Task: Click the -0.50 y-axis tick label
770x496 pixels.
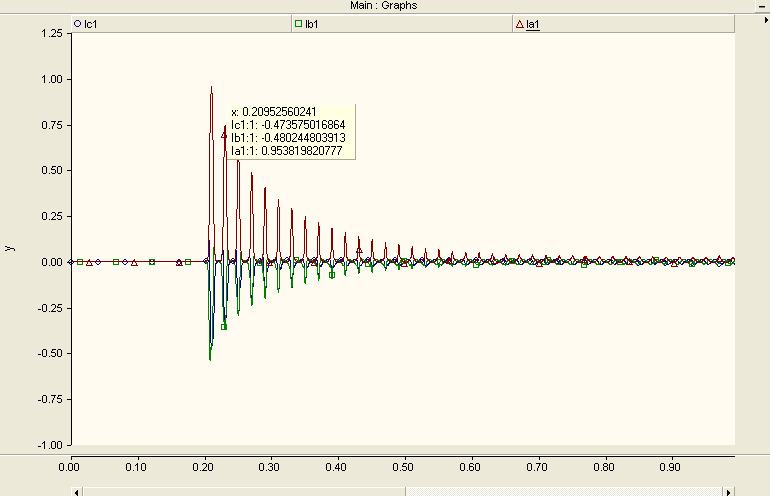Action: [x=50, y=354]
